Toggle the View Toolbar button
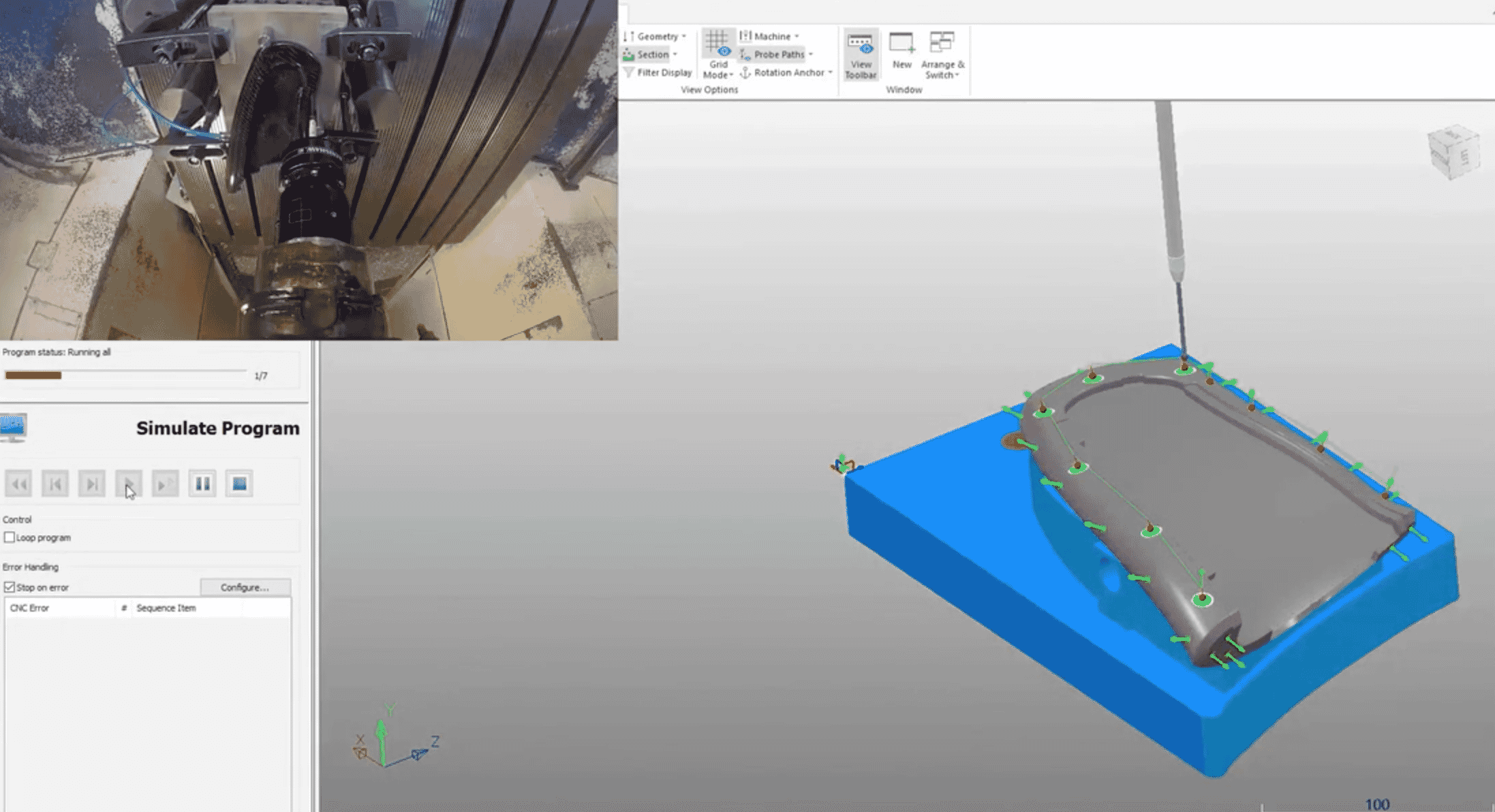The image size is (1495, 812). tap(861, 54)
